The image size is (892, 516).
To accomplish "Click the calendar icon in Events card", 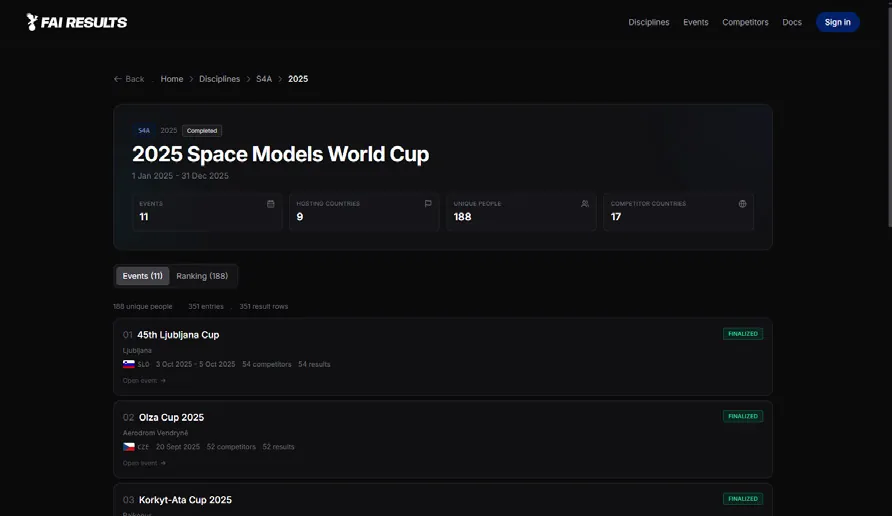I will [271, 204].
